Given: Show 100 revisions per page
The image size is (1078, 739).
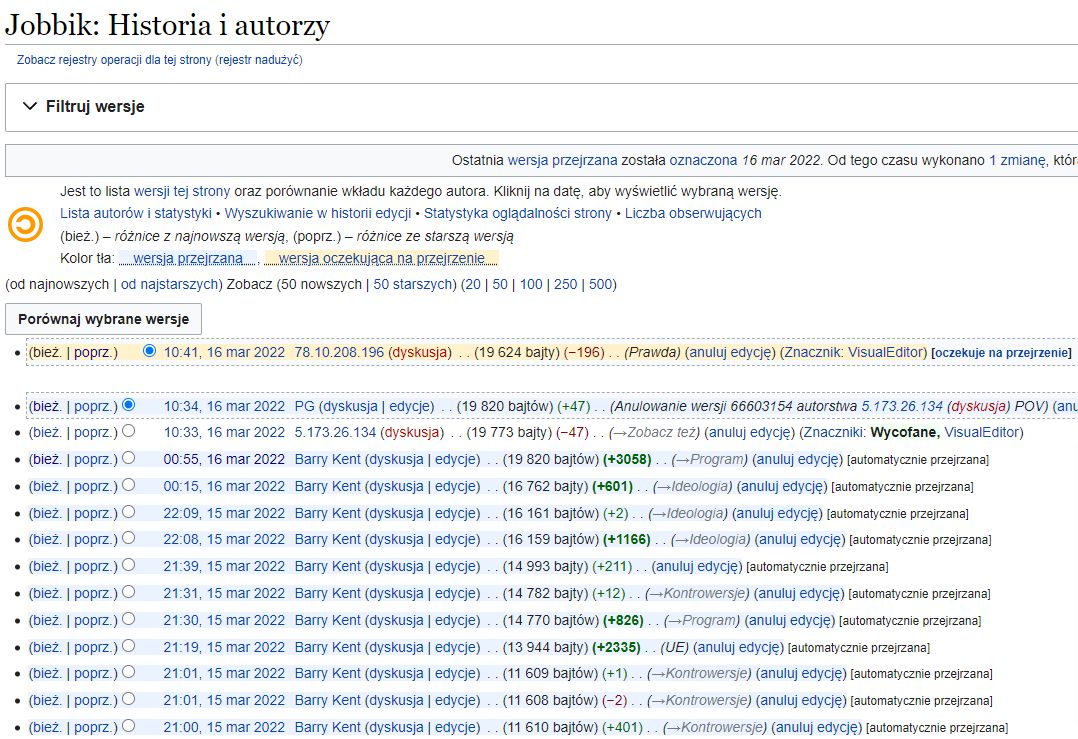Looking at the screenshot, I should [531, 284].
